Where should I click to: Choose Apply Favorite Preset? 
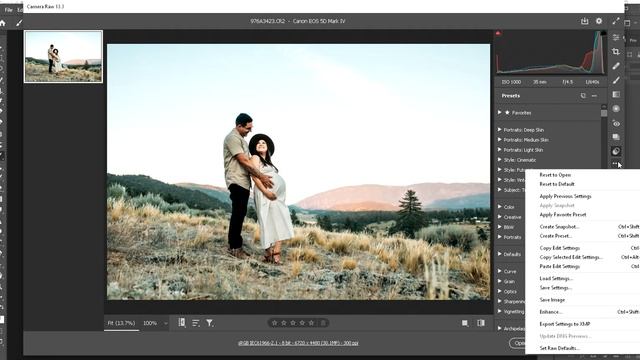point(563,215)
